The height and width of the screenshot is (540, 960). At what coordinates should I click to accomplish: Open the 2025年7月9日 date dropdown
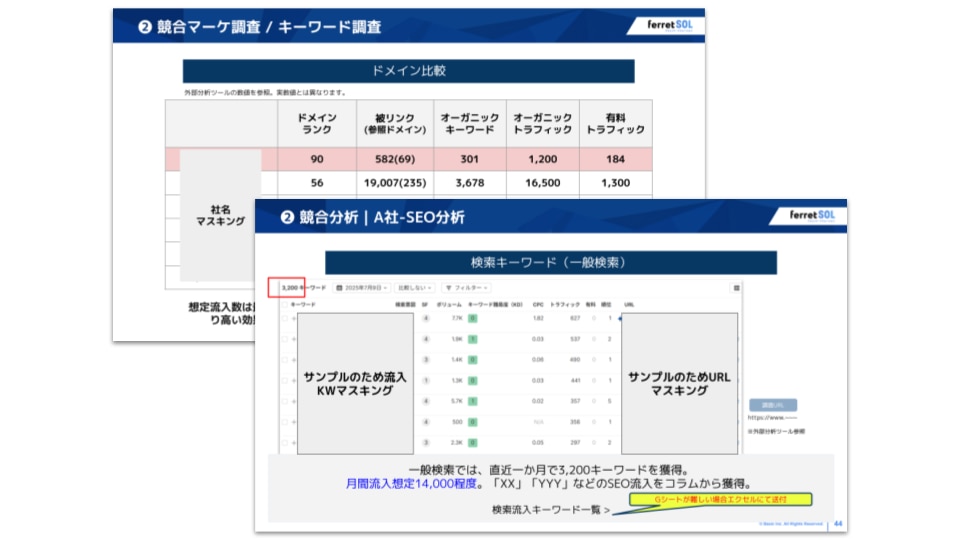tap(361, 287)
